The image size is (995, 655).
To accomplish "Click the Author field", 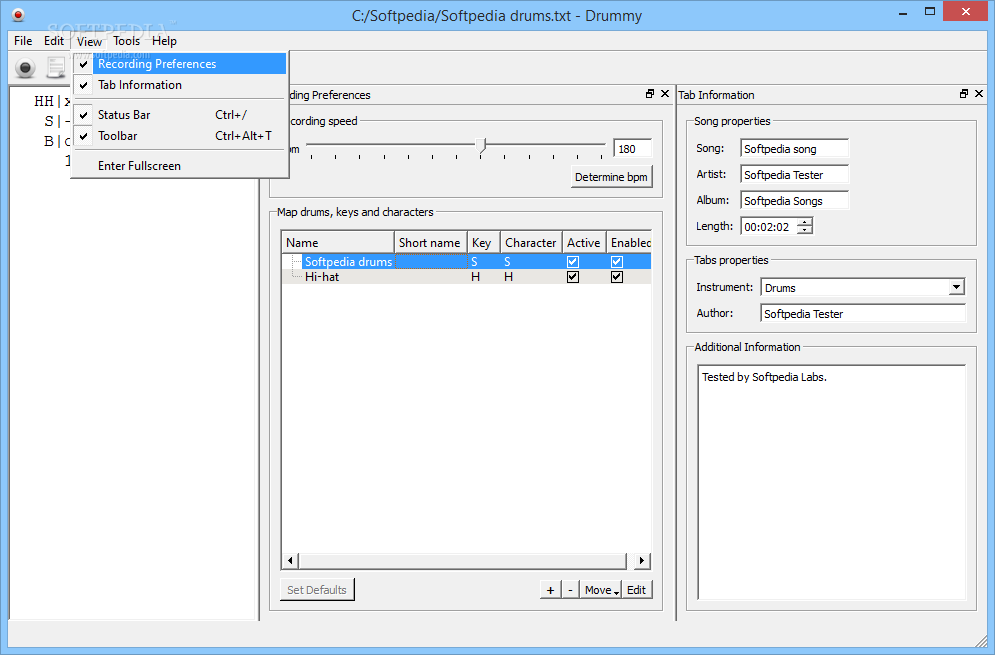I will coord(863,314).
